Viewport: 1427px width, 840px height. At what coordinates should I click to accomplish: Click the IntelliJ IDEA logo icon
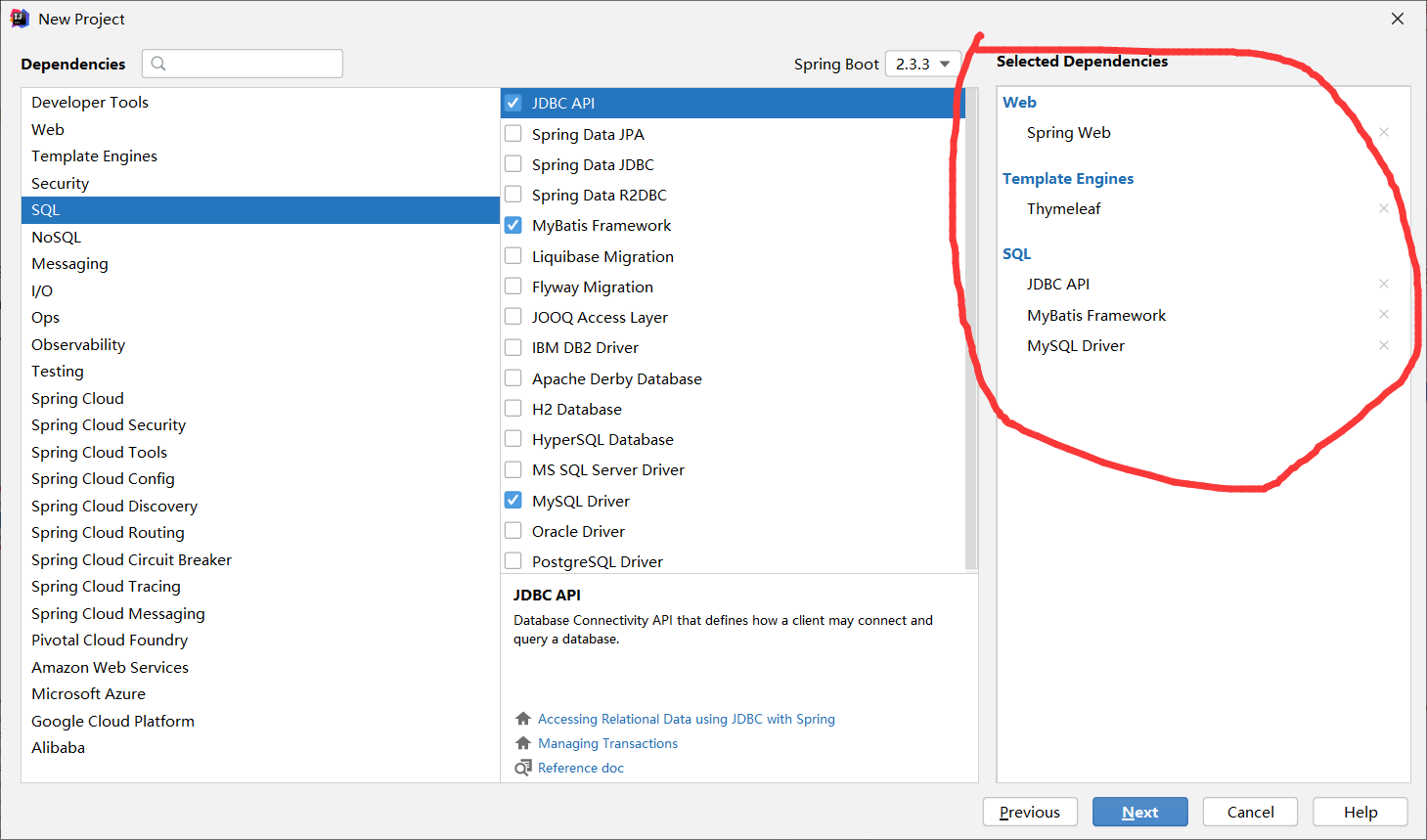(20, 19)
